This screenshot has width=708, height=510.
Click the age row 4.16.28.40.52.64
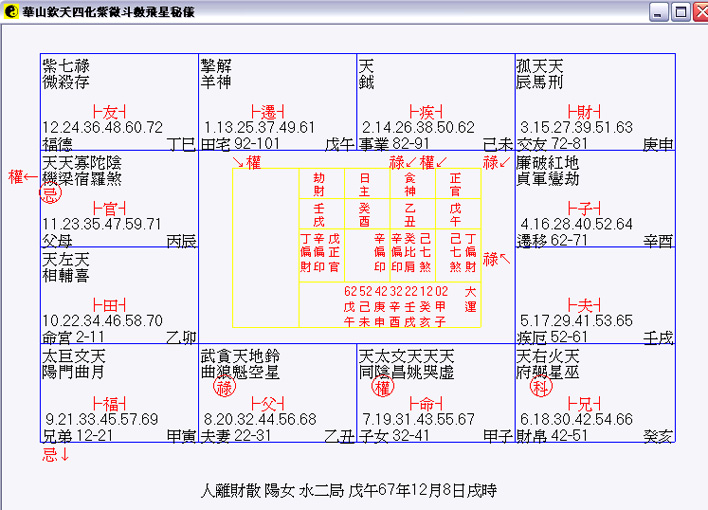576,224
